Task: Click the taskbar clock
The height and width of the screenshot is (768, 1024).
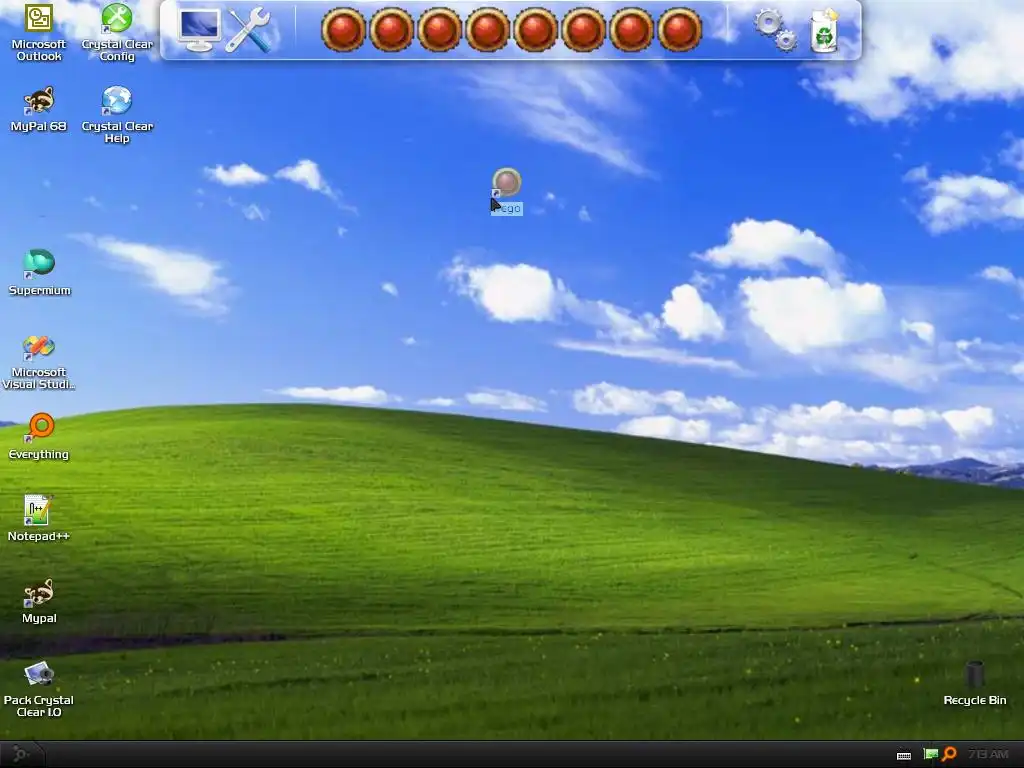Action: (988, 754)
